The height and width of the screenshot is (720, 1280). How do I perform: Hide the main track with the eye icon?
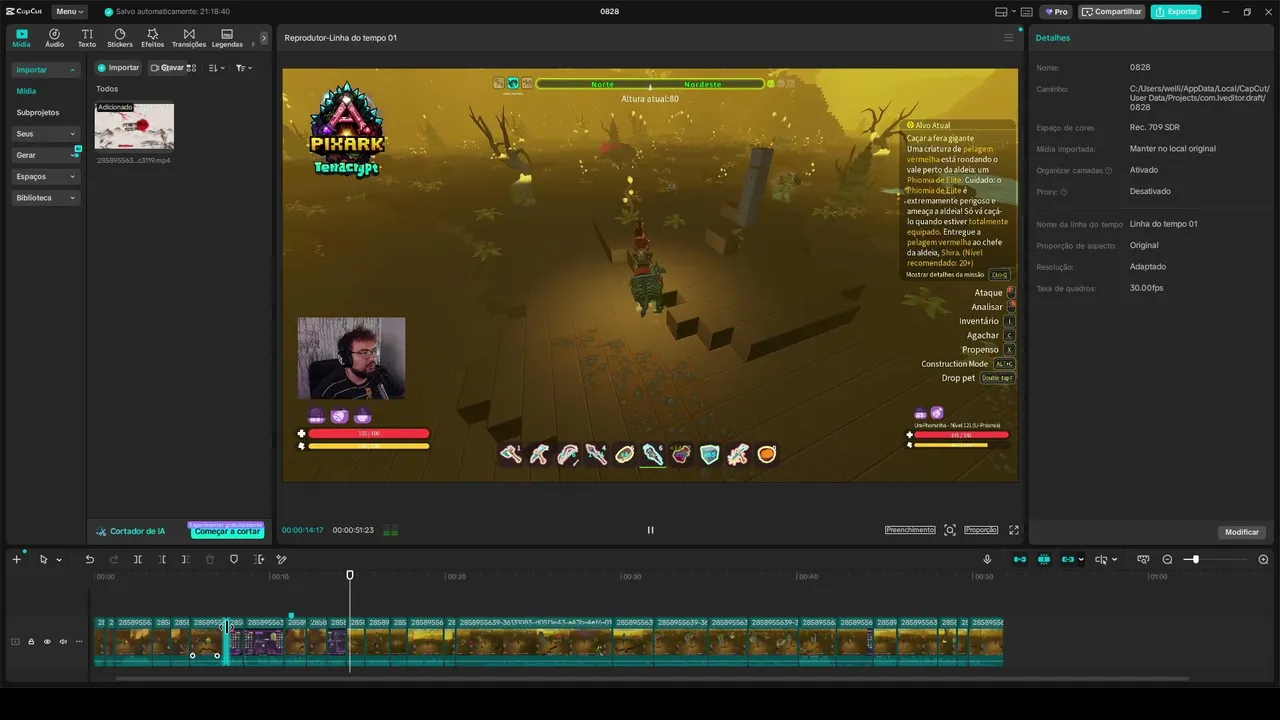click(x=47, y=641)
